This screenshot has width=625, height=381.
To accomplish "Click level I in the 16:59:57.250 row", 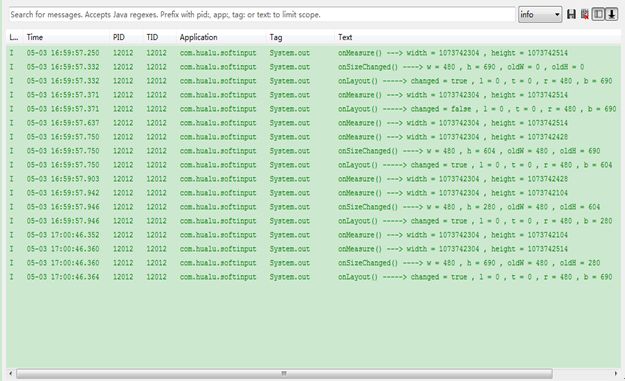I will (x=12, y=53).
